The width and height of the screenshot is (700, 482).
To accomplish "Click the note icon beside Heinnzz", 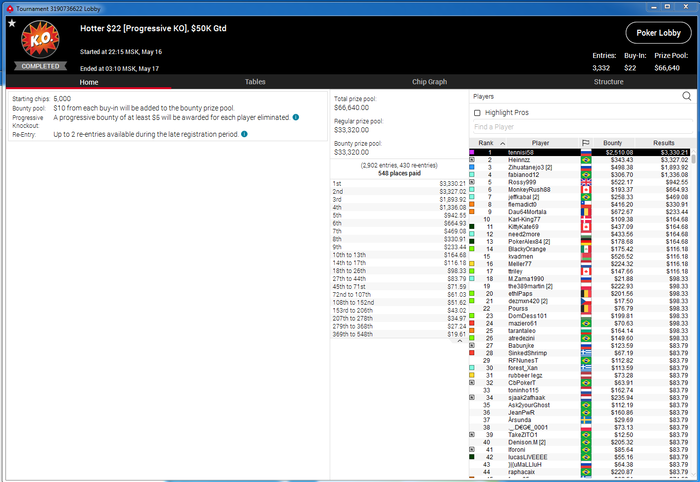I will point(472,160).
